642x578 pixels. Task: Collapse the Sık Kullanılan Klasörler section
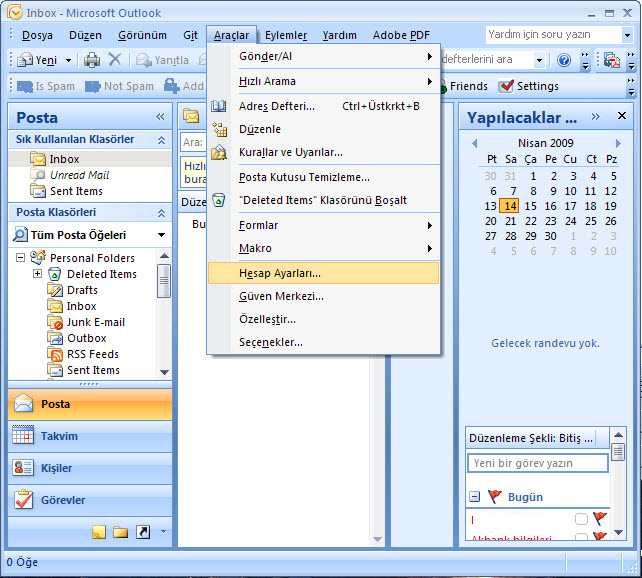click(162, 140)
